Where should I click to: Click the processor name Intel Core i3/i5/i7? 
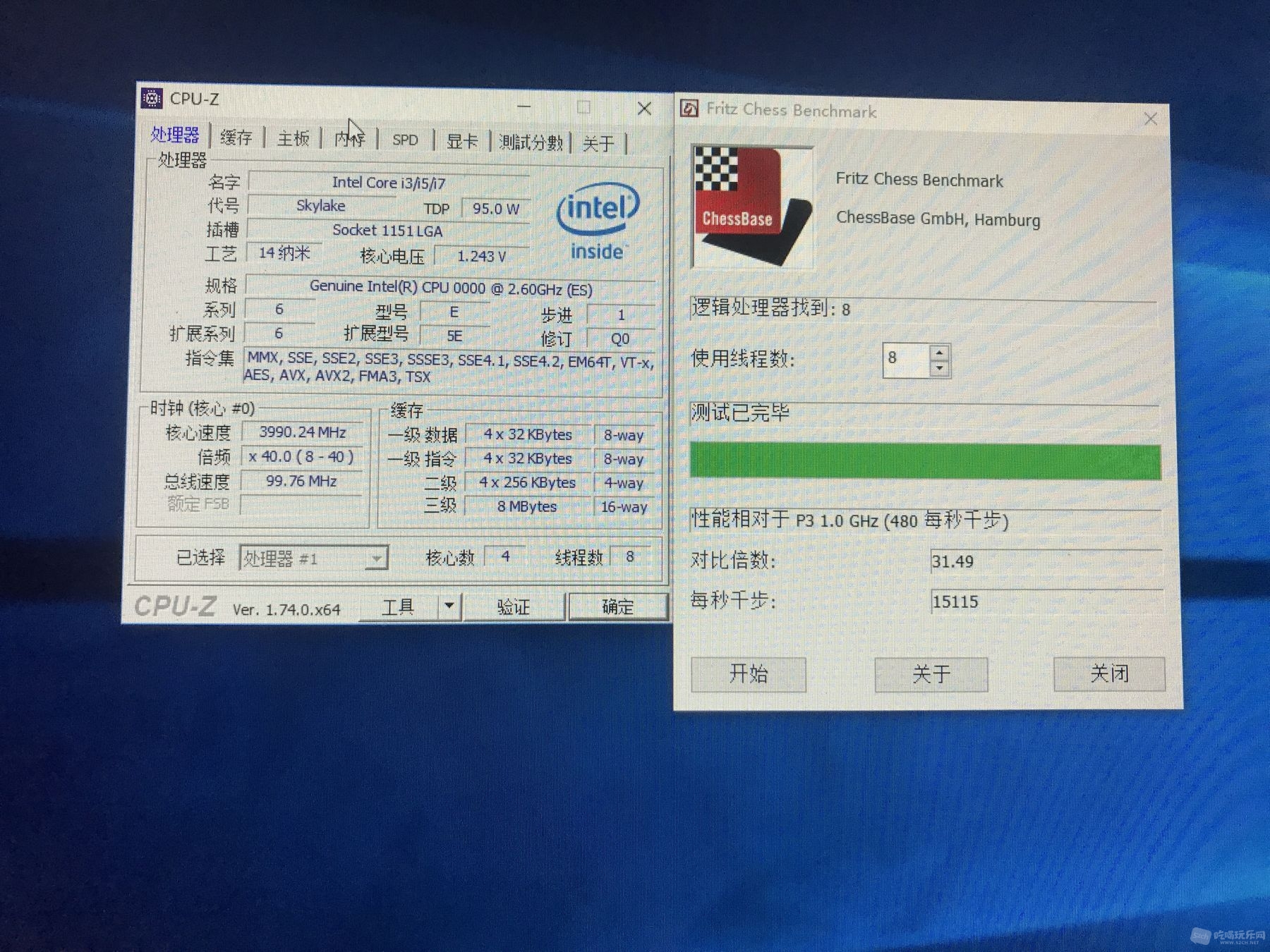389,183
